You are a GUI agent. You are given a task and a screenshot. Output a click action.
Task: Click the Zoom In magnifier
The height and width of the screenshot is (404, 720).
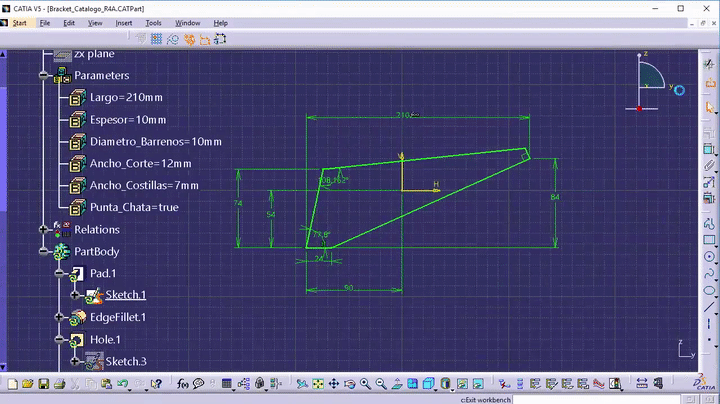tap(366, 384)
